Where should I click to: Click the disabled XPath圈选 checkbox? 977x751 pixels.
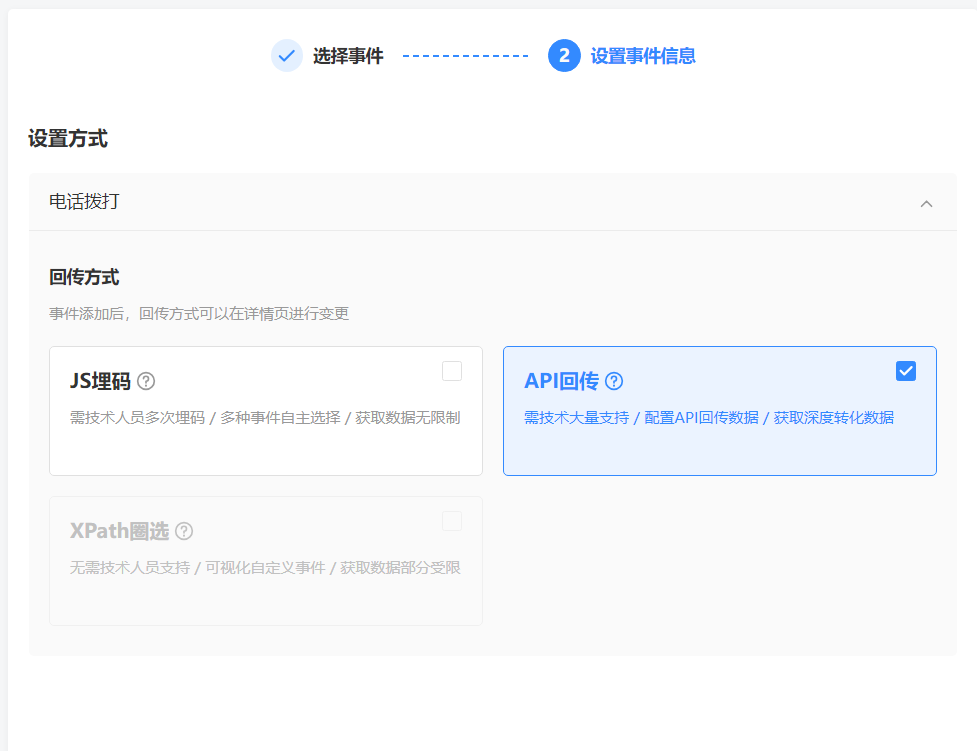(x=452, y=521)
